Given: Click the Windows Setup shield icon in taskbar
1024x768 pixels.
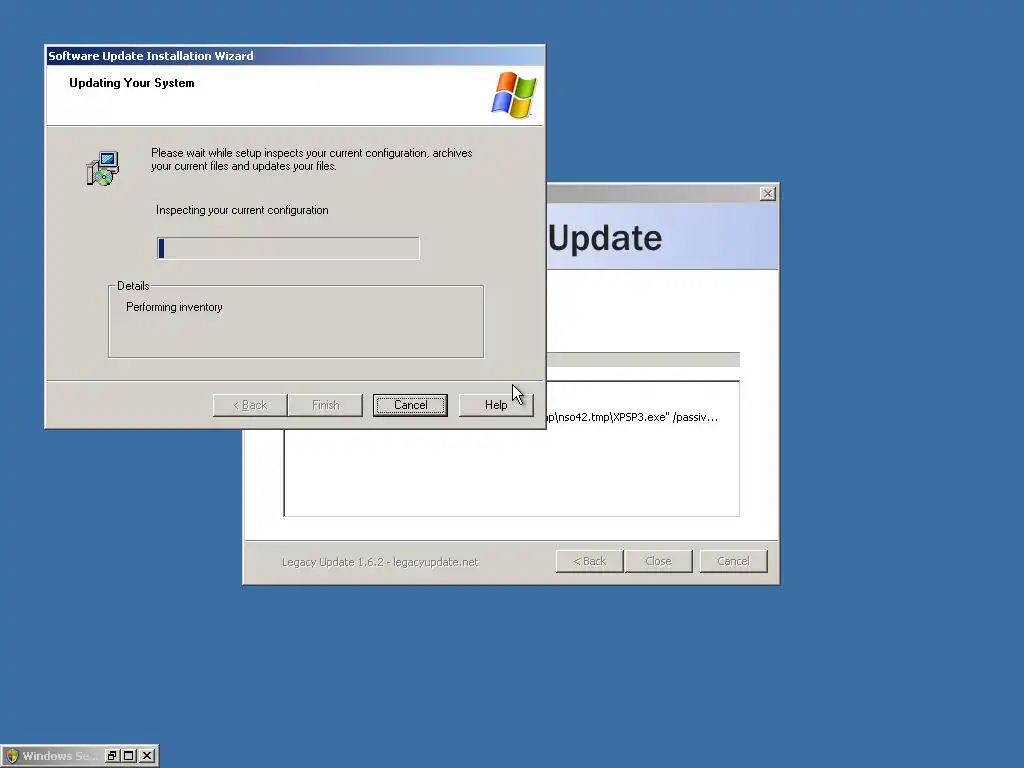Looking at the screenshot, I should [x=12, y=756].
